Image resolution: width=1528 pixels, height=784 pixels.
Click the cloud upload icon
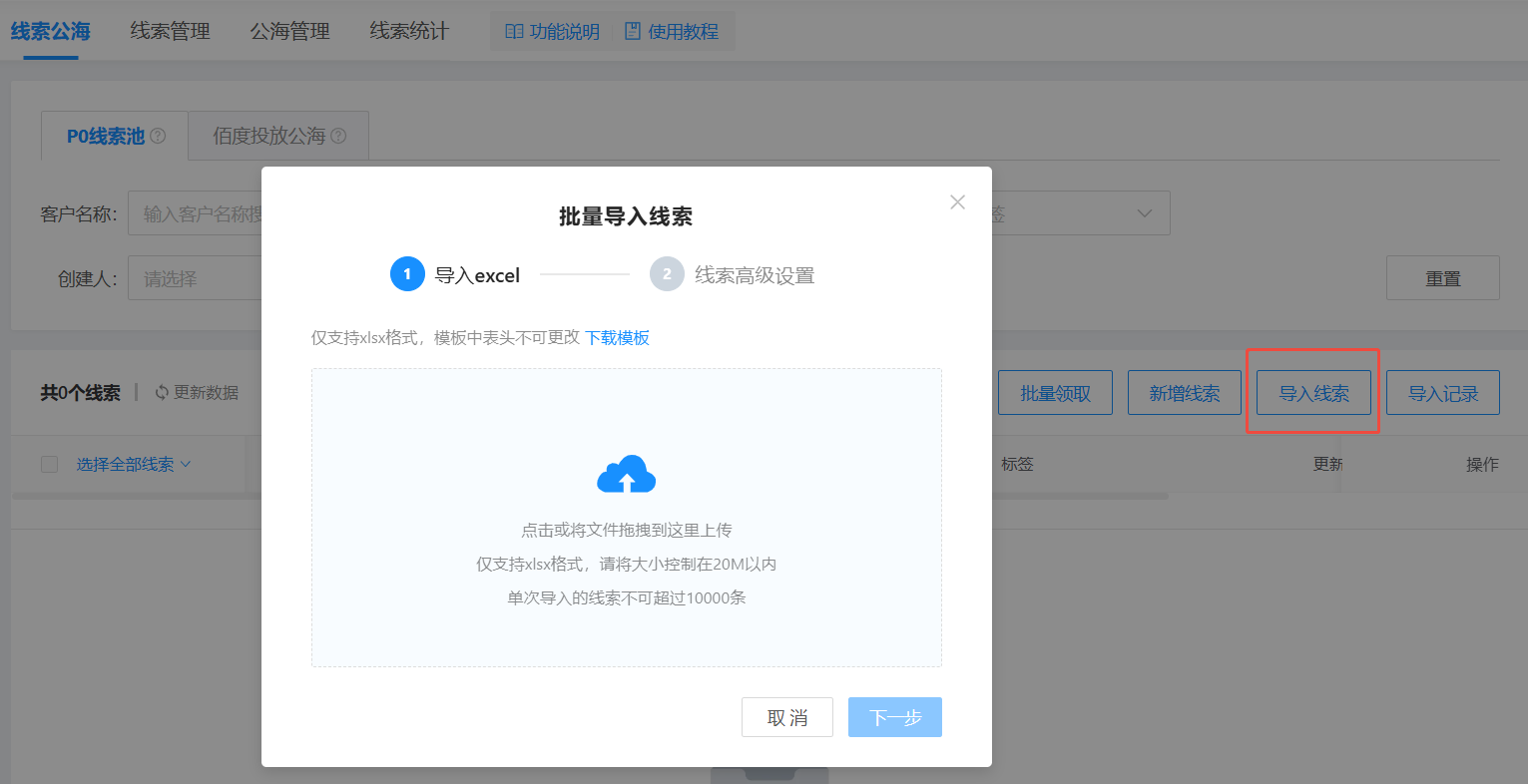pyautogui.click(x=626, y=475)
